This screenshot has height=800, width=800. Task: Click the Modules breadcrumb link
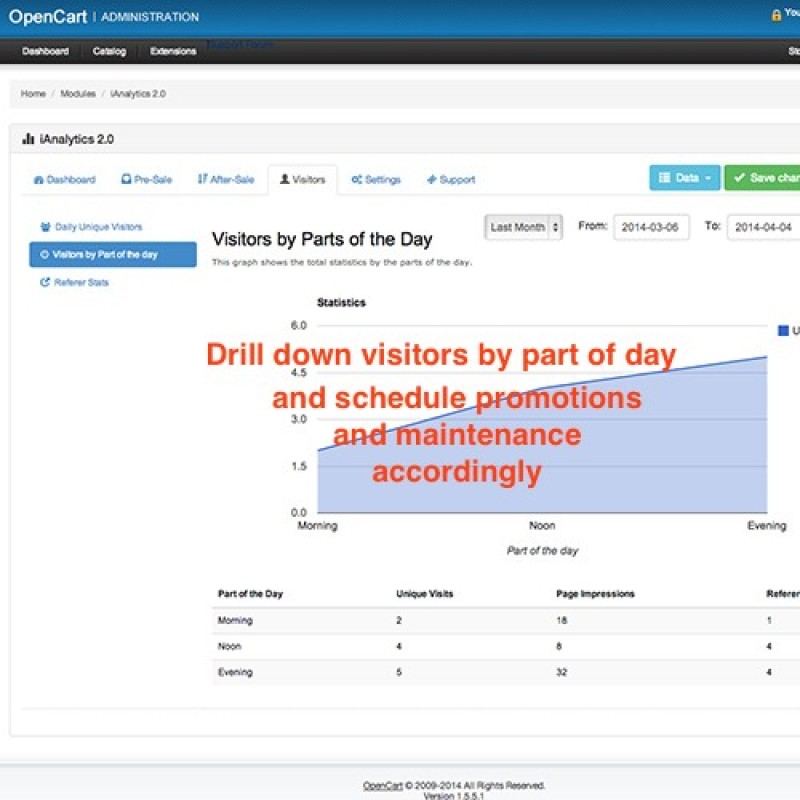coord(78,93)
